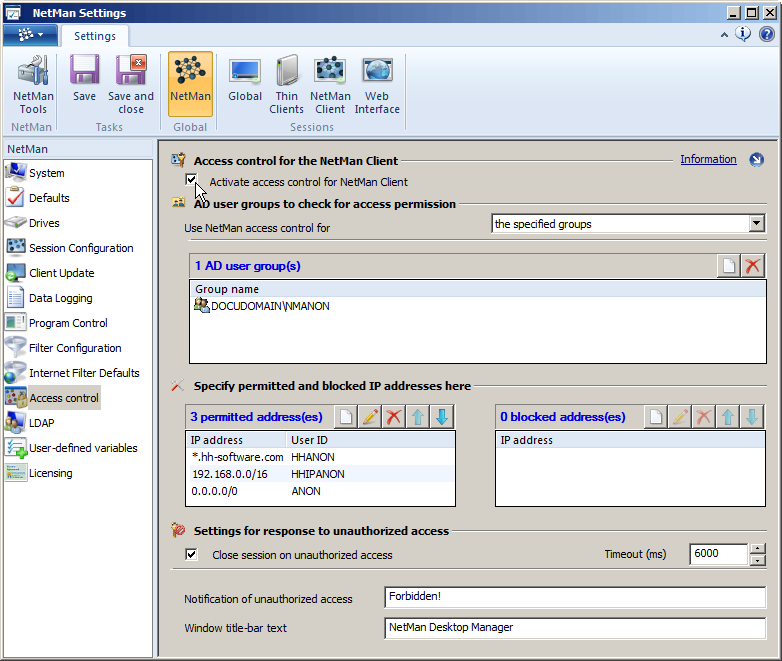Image resolution: width=782 pixels, height=661 pixels.
Task: Select the NetMan global settings icon
Action: 190,84
